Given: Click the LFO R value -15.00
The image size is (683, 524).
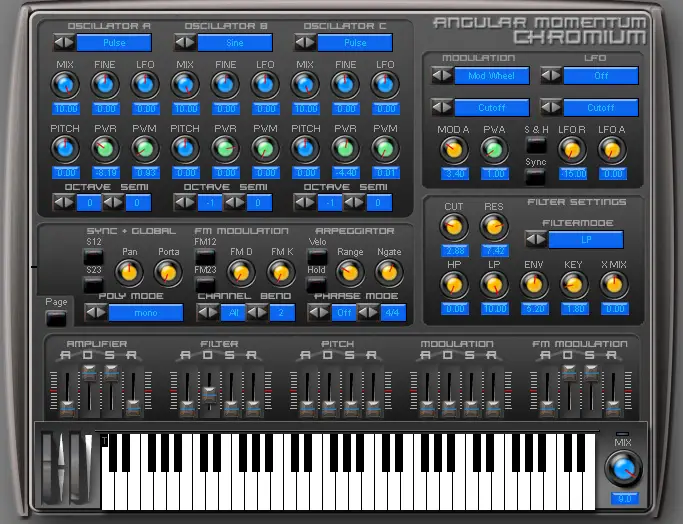Looking at the screenshot, I should [573, 174].
